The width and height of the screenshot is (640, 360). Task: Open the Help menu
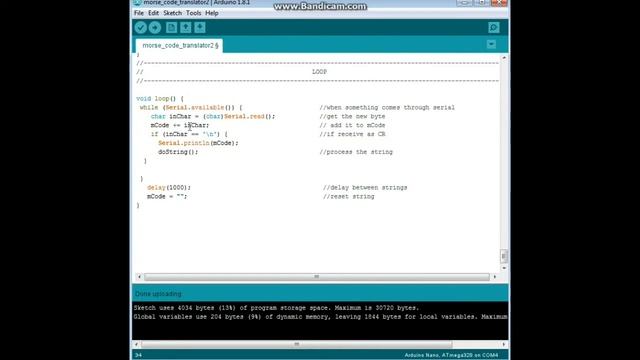pyautogui.click(x=212, y=13)
